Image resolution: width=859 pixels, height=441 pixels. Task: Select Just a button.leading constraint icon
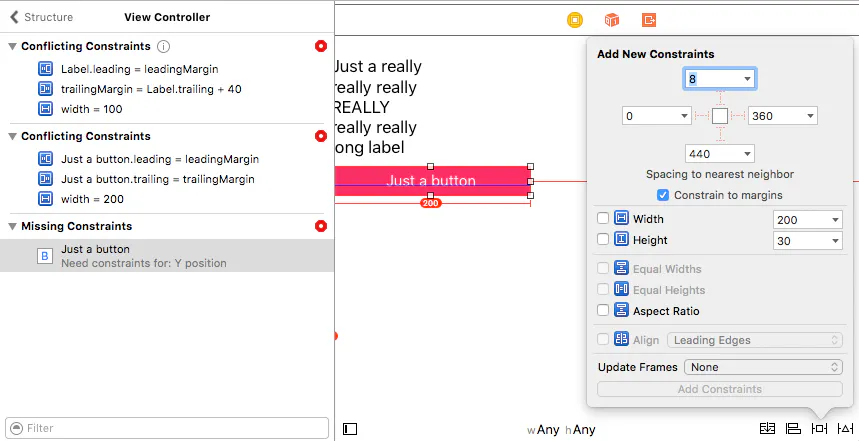click(45, 159)
